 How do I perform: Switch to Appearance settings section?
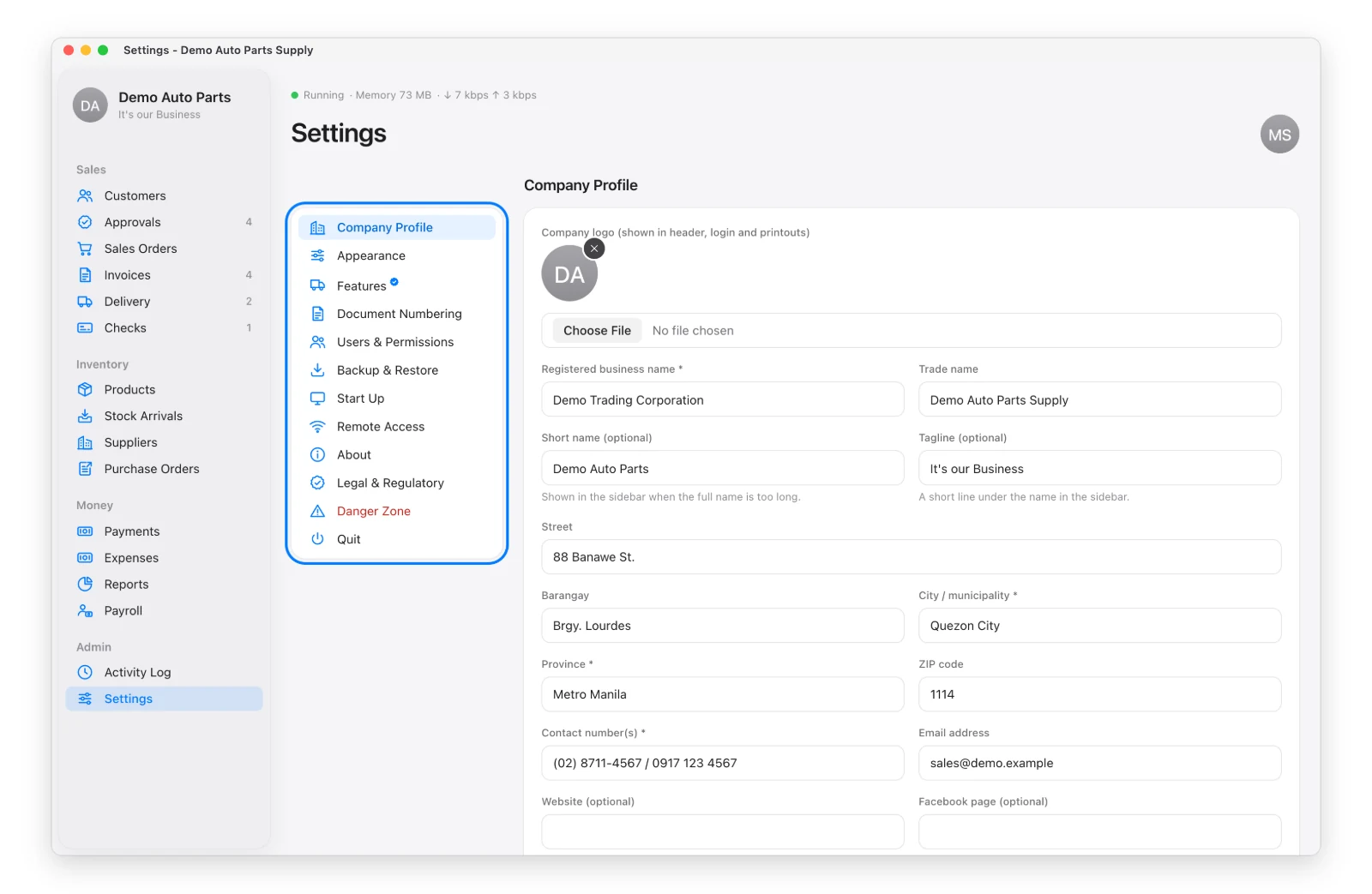[x=397, y=255]
